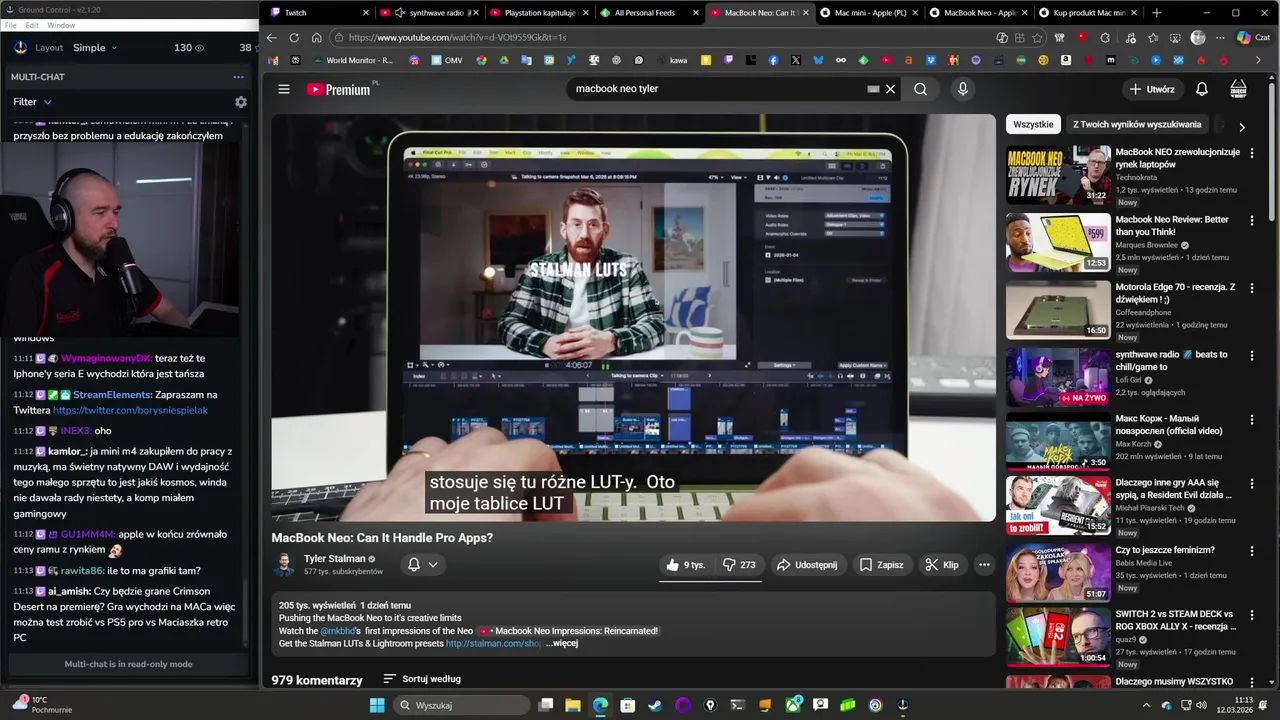Expand the description with ...więcej
The image size is (1280, 720).
(x=562, y=643)
